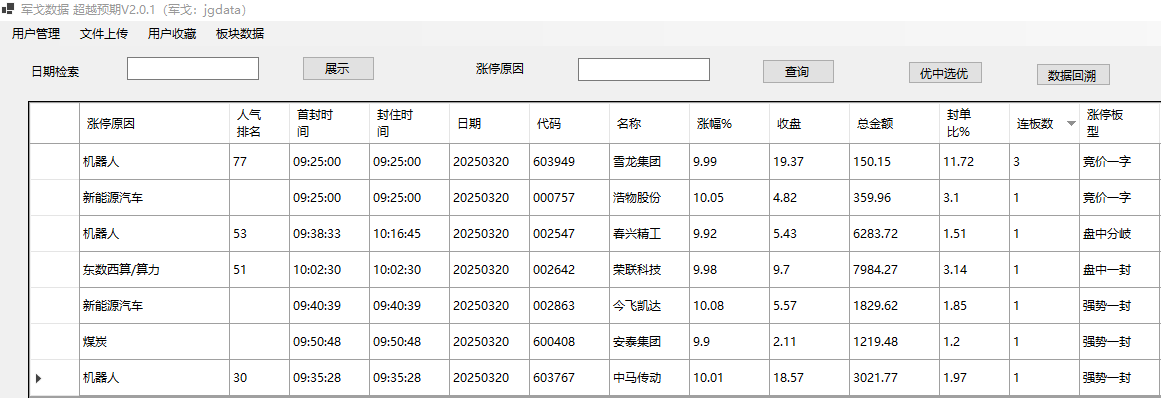This screenshot has width=1161, height=398.
Task: Select the 安泰集团 name cell
Action: 649,342
